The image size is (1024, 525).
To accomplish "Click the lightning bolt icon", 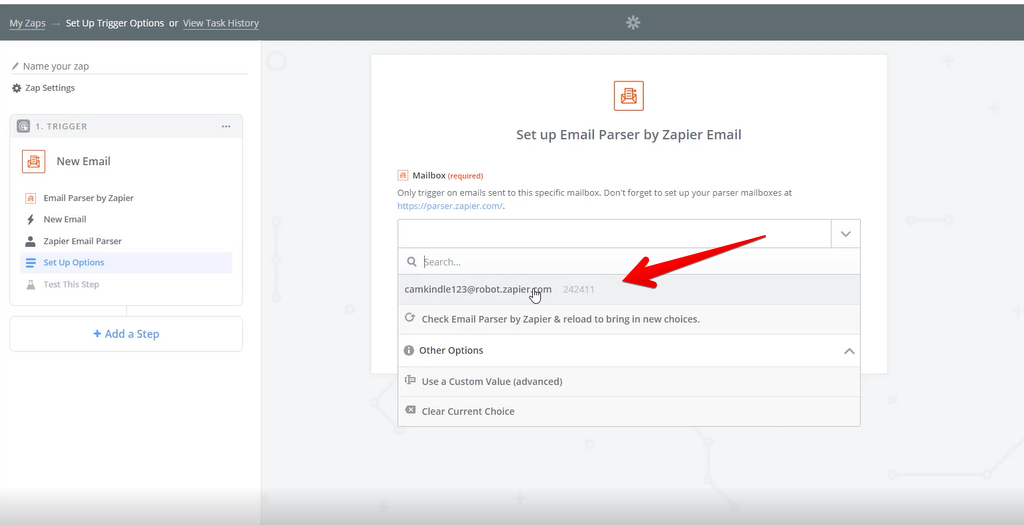I will click(x=30, y=219).
